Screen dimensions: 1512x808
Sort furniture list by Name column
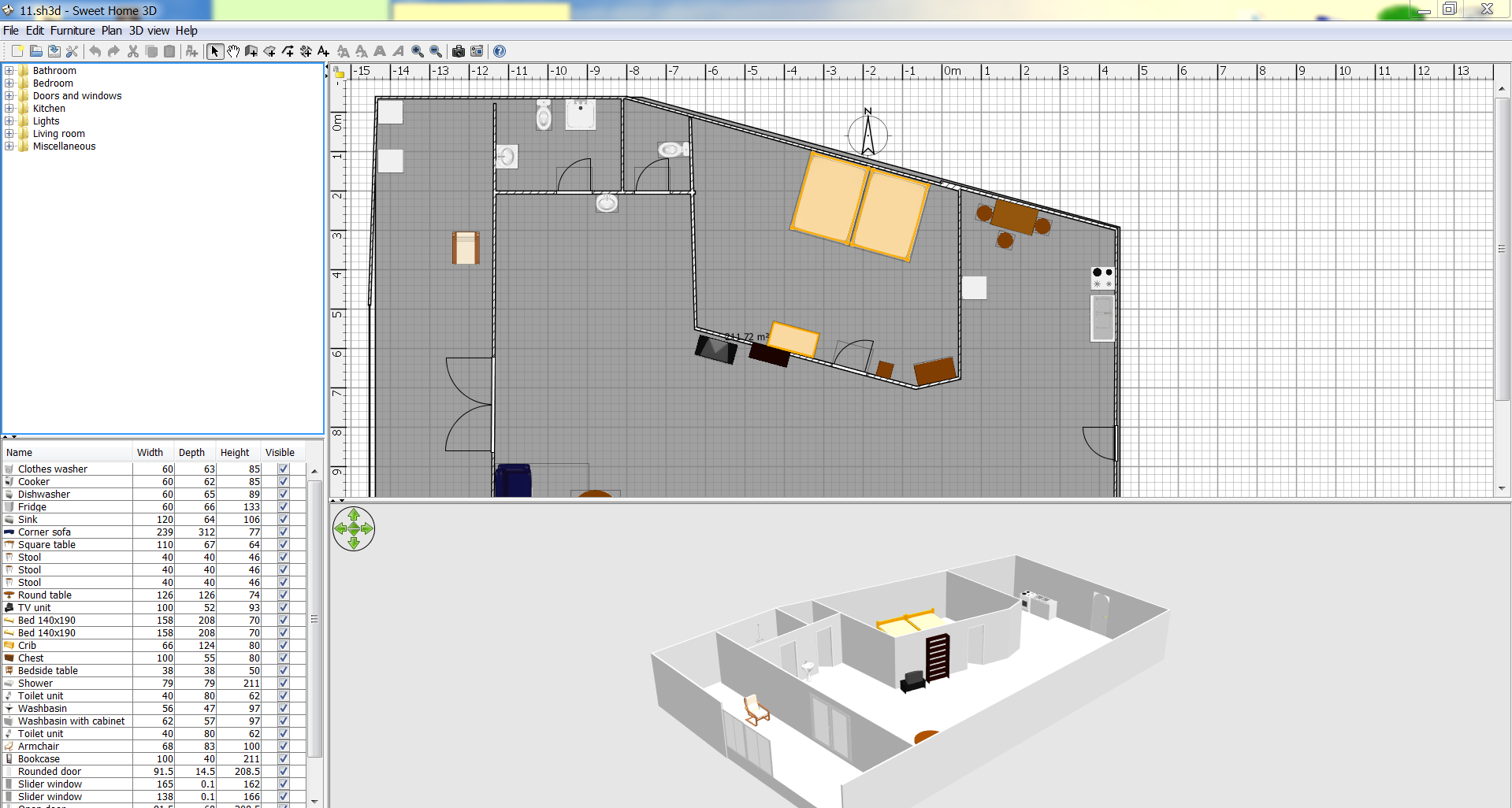(67, 453)
